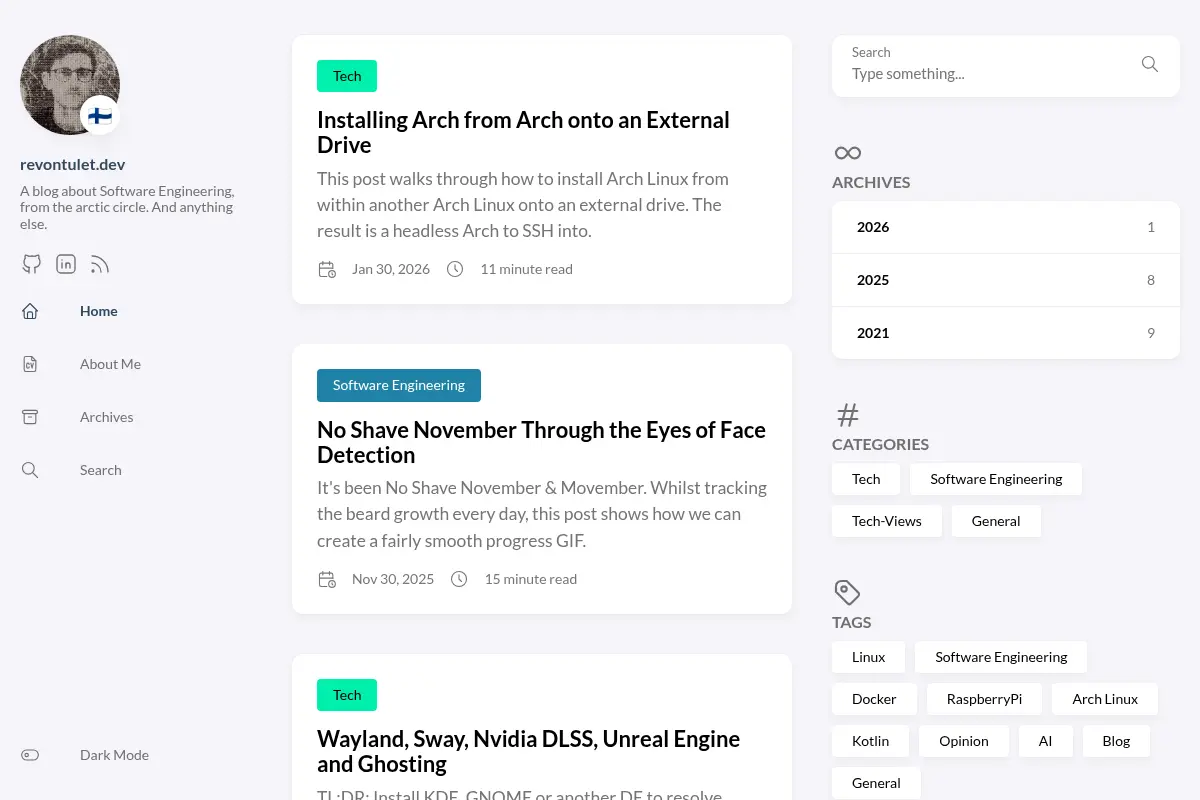Click the Jan 30, 2026 date
1200x800 pixels.
(391, 269)
